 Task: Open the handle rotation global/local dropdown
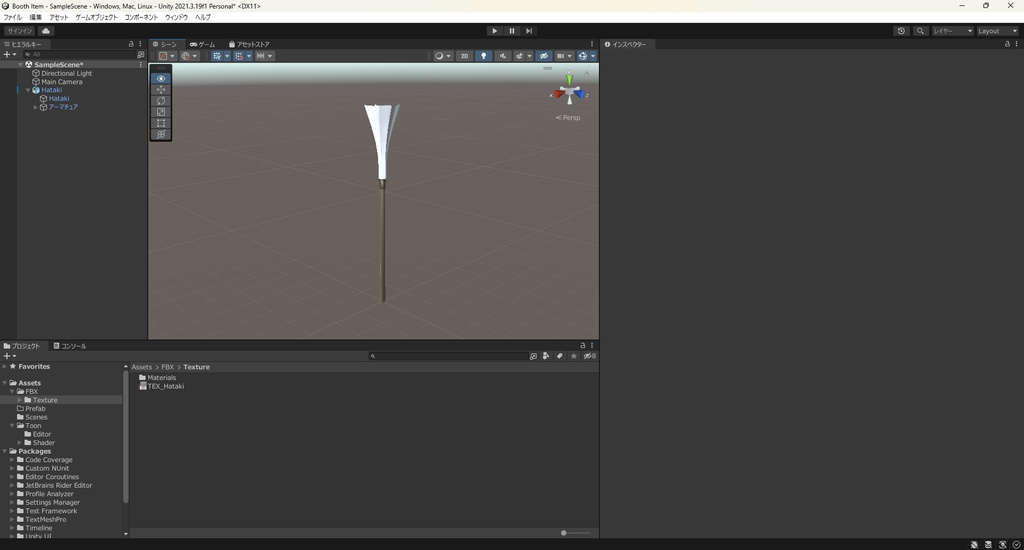click(189, 56)
